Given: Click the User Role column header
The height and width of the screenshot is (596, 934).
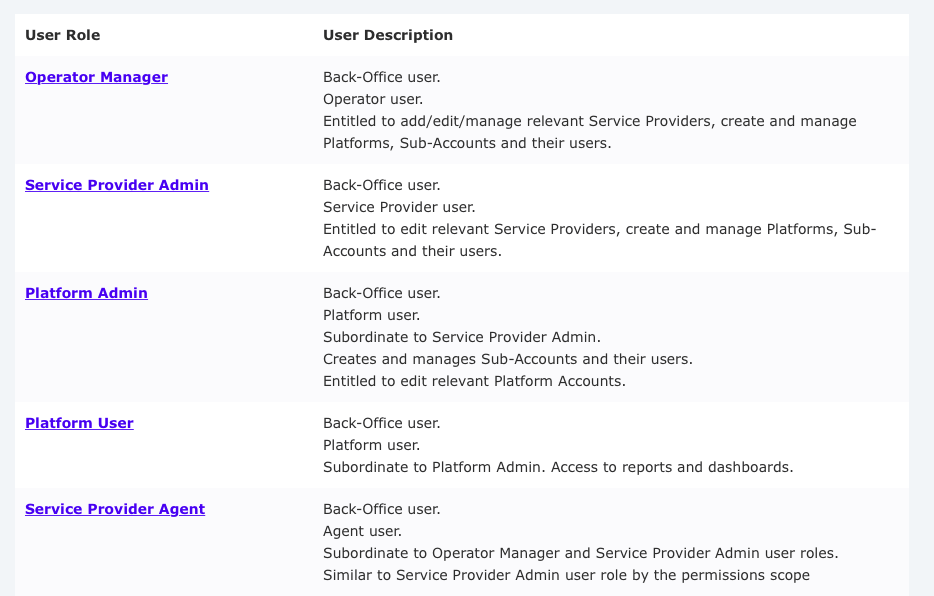Looking at the screenshot, I should click(x=62, y=35).
